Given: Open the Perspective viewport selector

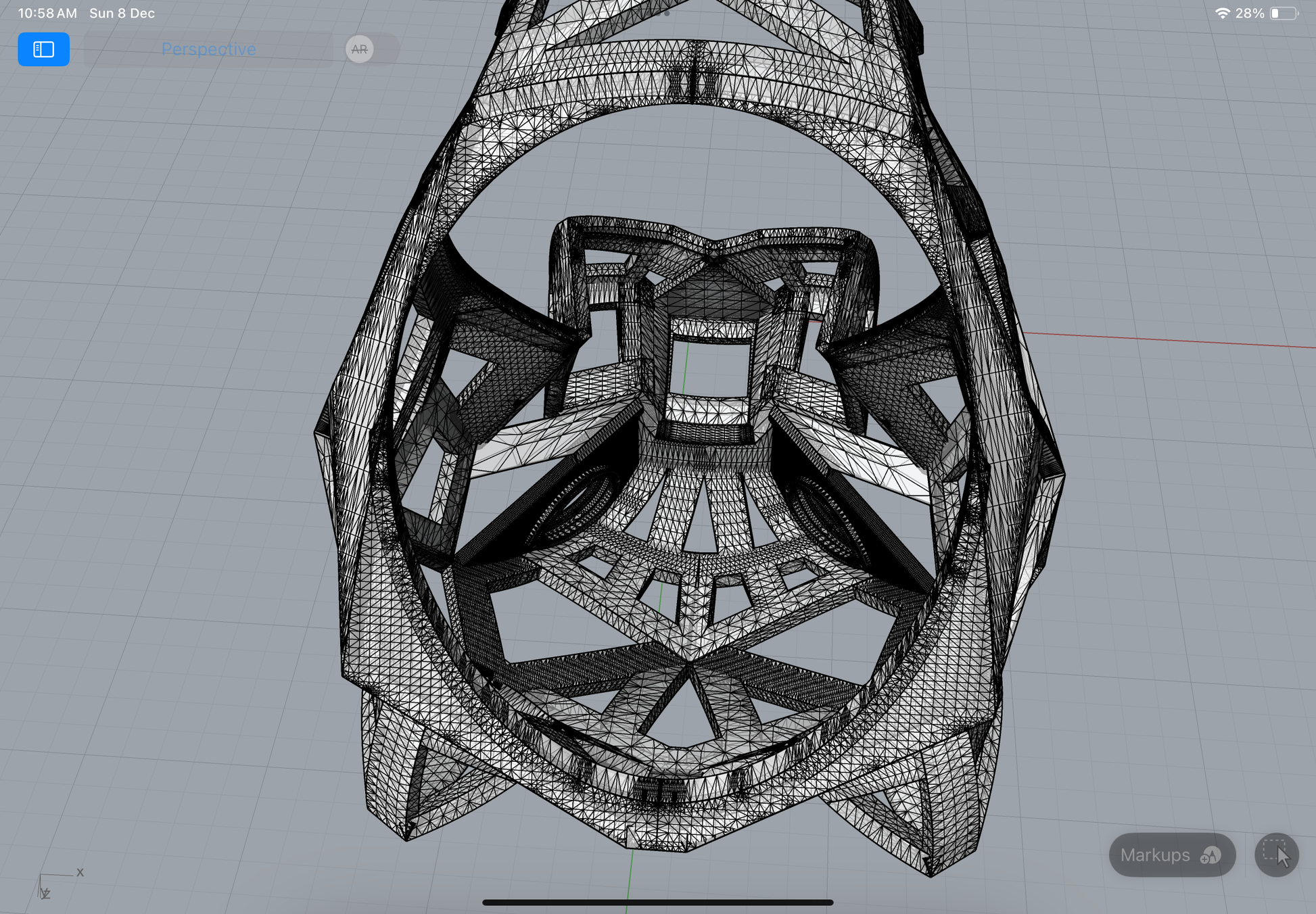Looking at the screenshot, I should (x=208, y=49).
